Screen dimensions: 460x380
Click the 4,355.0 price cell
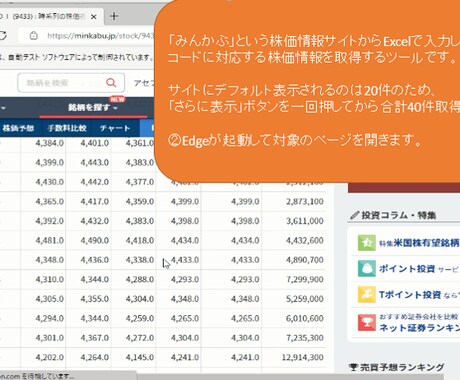[x=95, y=299]
